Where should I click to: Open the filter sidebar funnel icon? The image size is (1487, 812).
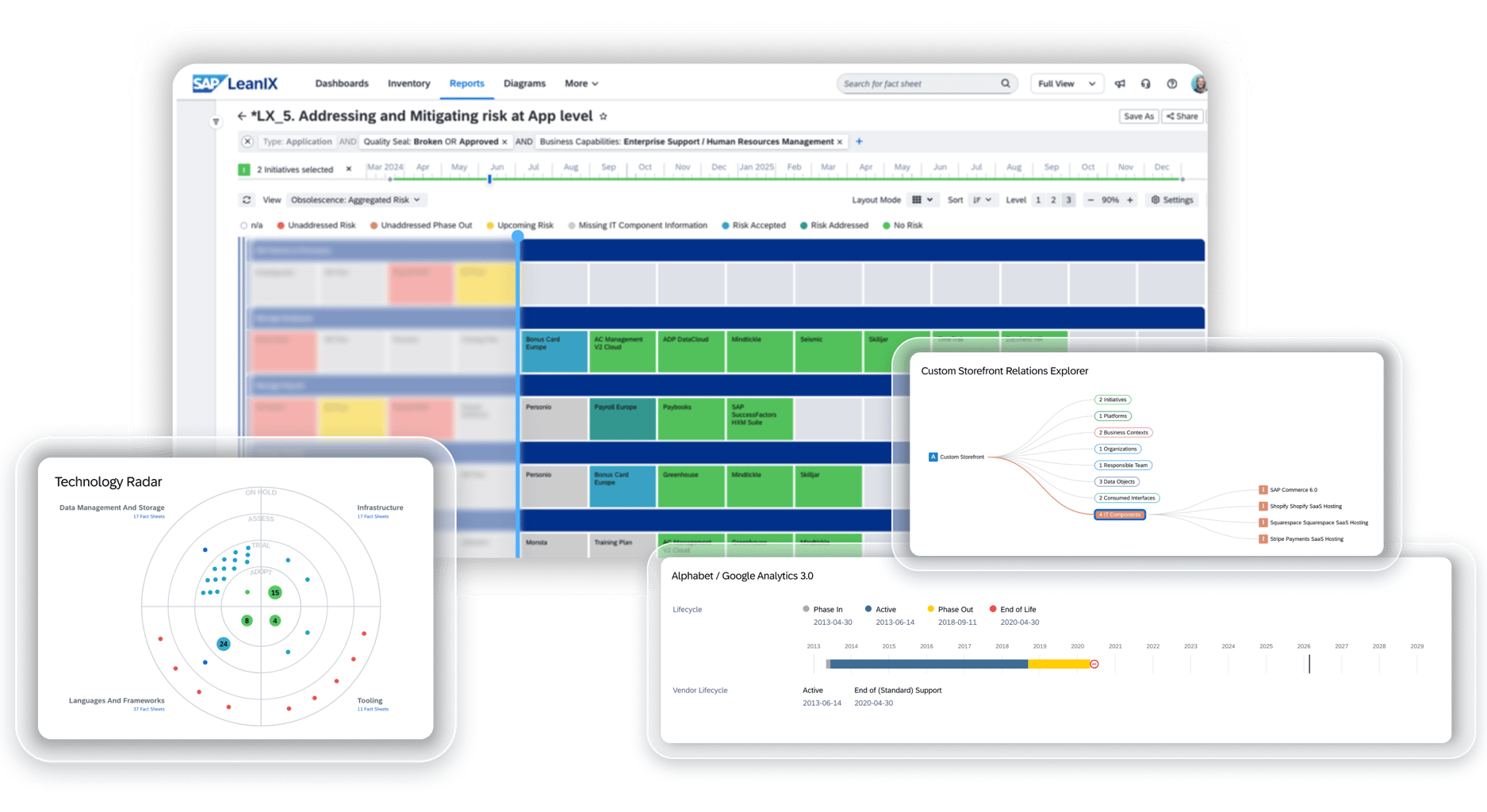pos(216,122)
